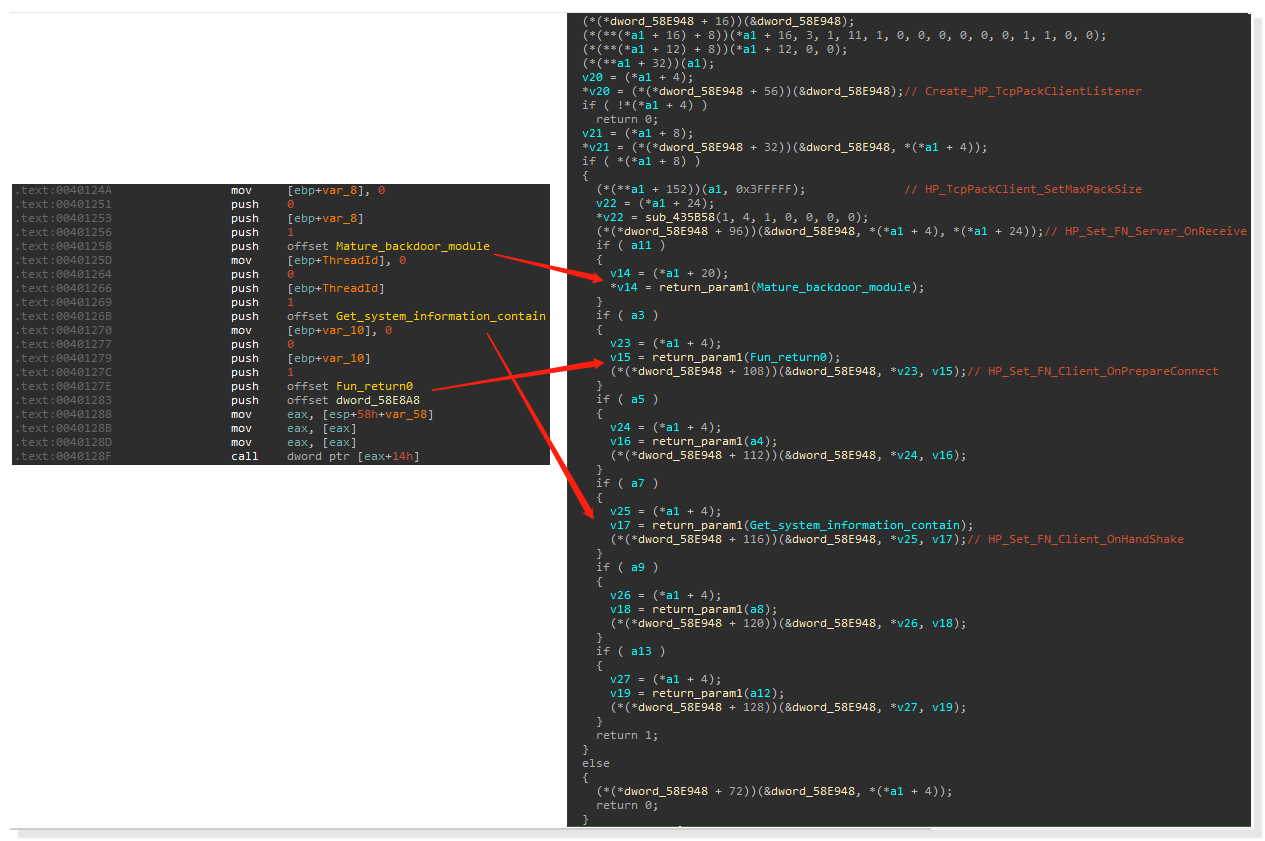Click Get_system_information_contain offset in the disassembly

440,316
